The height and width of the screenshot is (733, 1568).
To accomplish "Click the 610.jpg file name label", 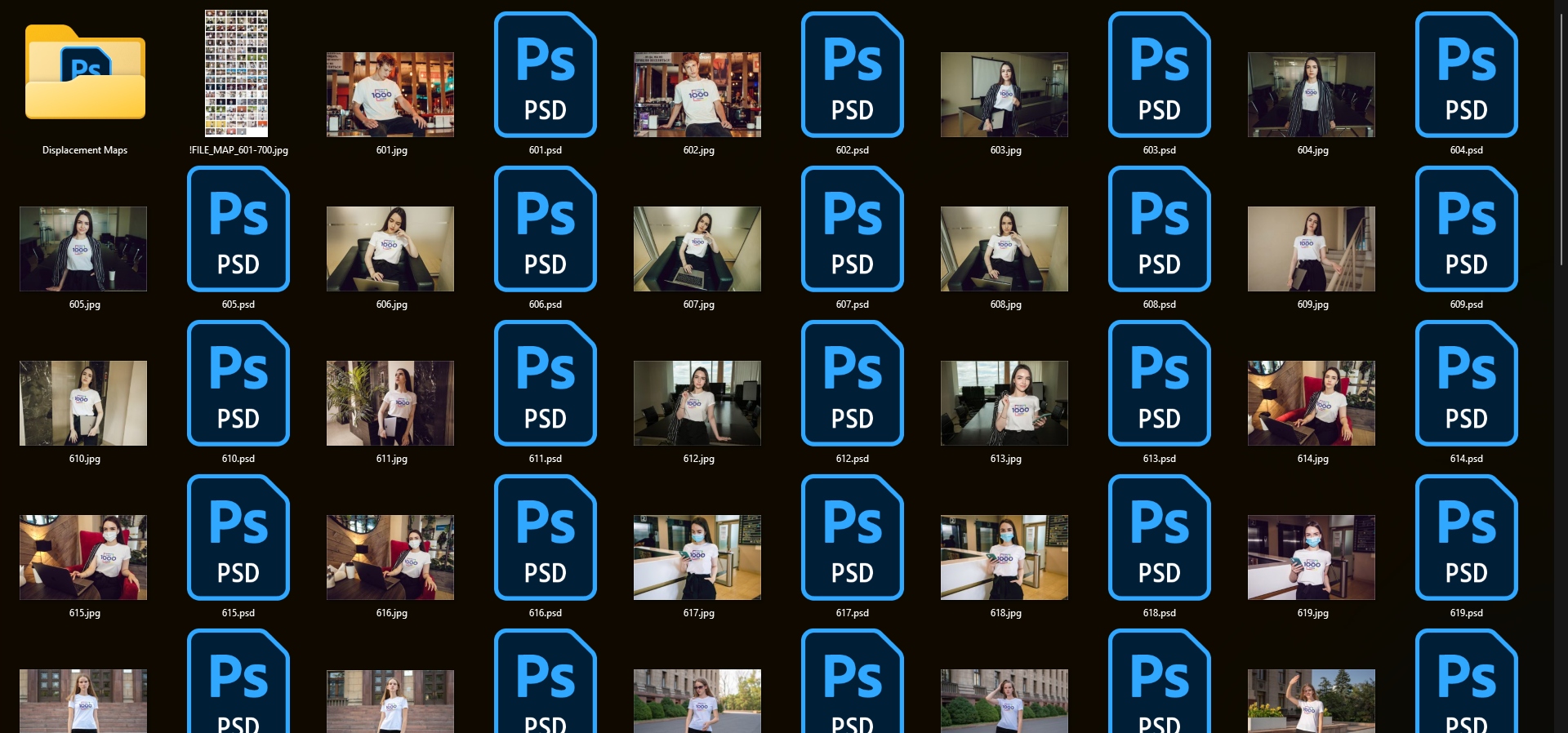I will click(85, 459).
